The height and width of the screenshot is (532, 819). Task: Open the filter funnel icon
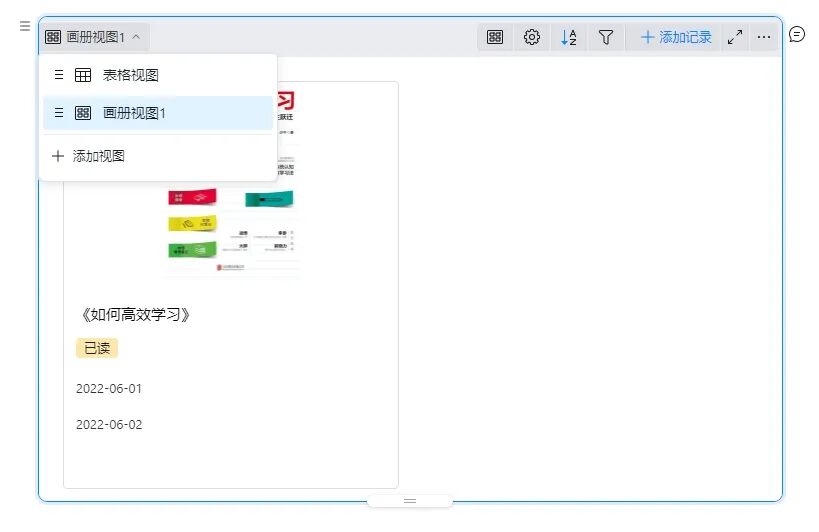606,37
